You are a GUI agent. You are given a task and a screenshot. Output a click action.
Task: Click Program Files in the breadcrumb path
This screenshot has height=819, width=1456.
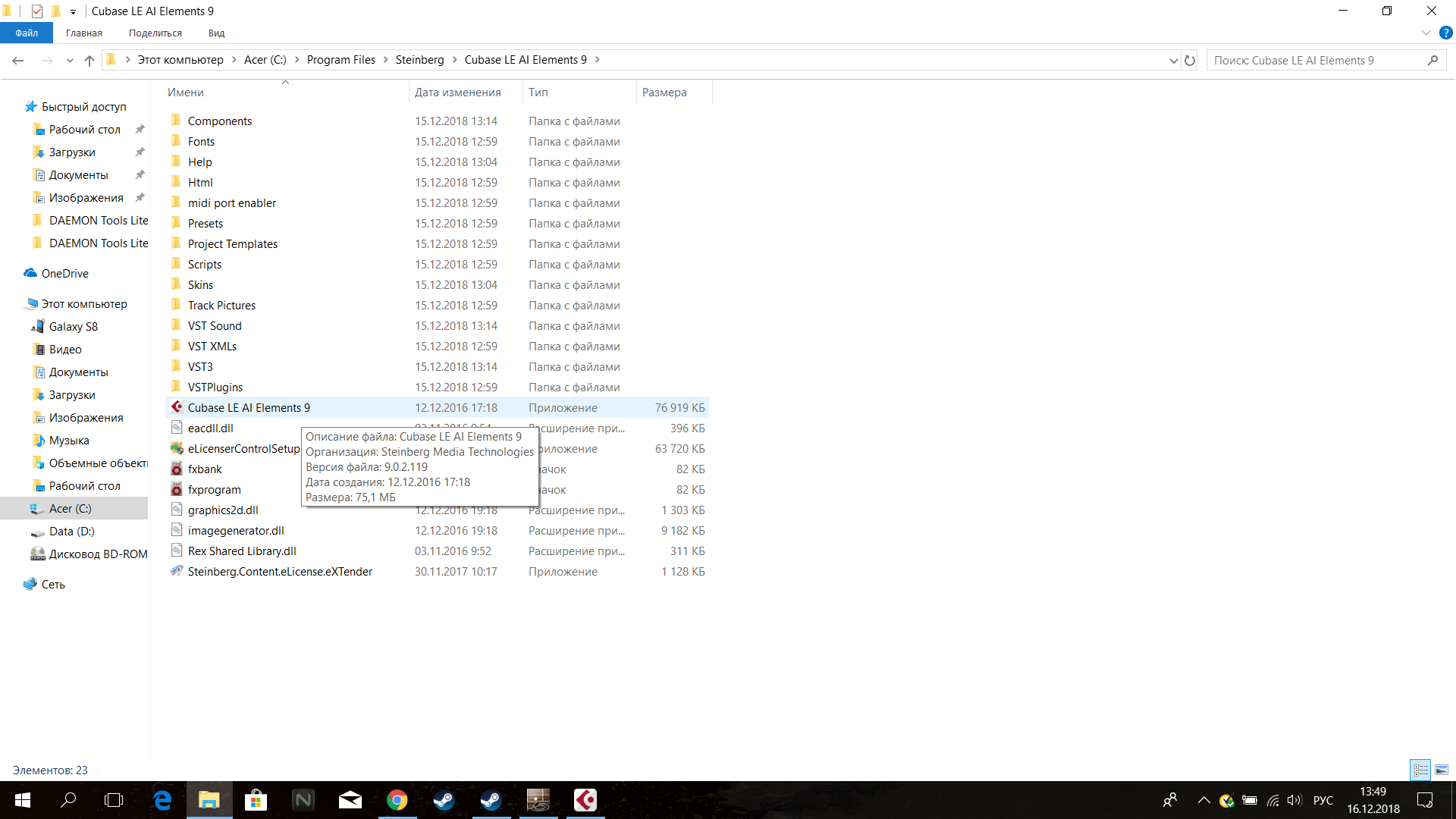[x=340, y=60]
